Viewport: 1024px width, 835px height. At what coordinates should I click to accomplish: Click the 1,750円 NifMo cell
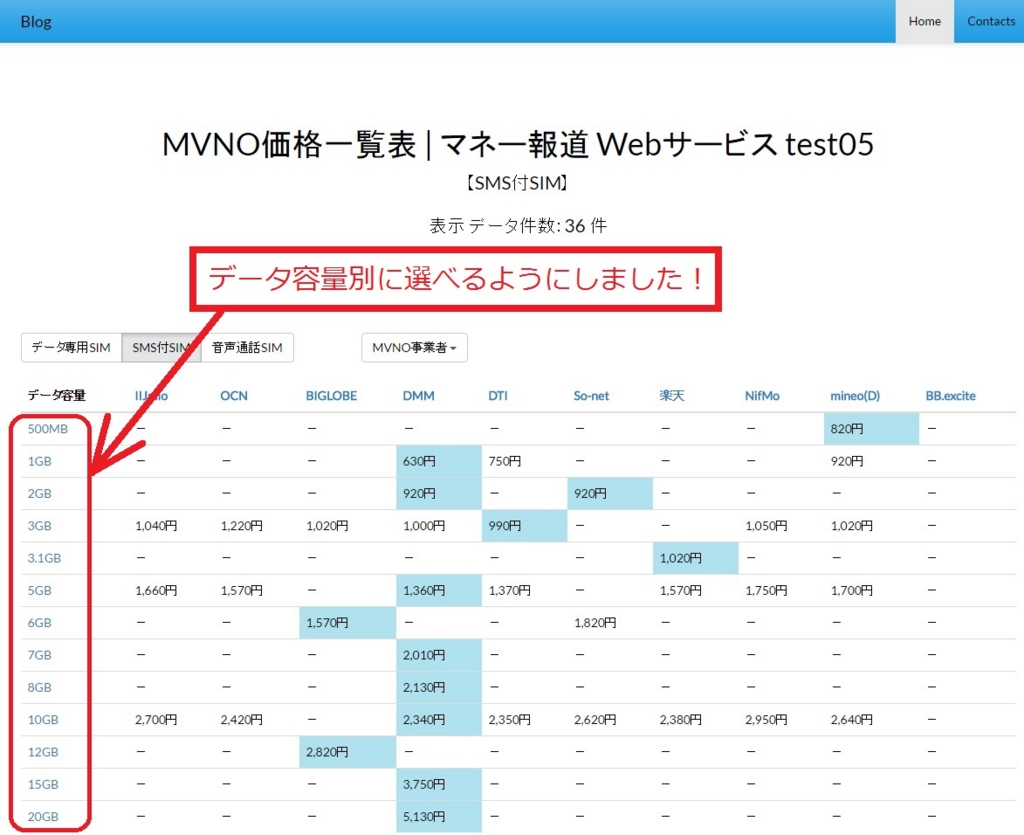click(781, 591)
